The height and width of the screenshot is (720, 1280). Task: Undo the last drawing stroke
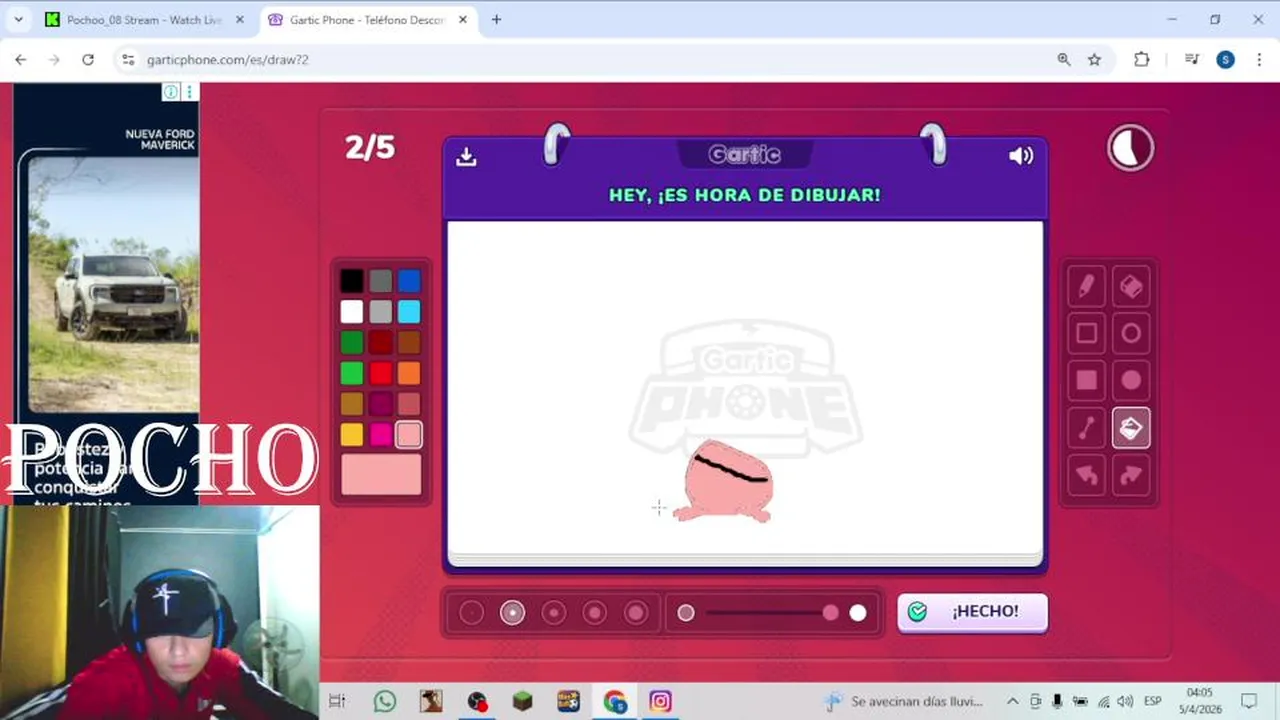coord(1087,475)
